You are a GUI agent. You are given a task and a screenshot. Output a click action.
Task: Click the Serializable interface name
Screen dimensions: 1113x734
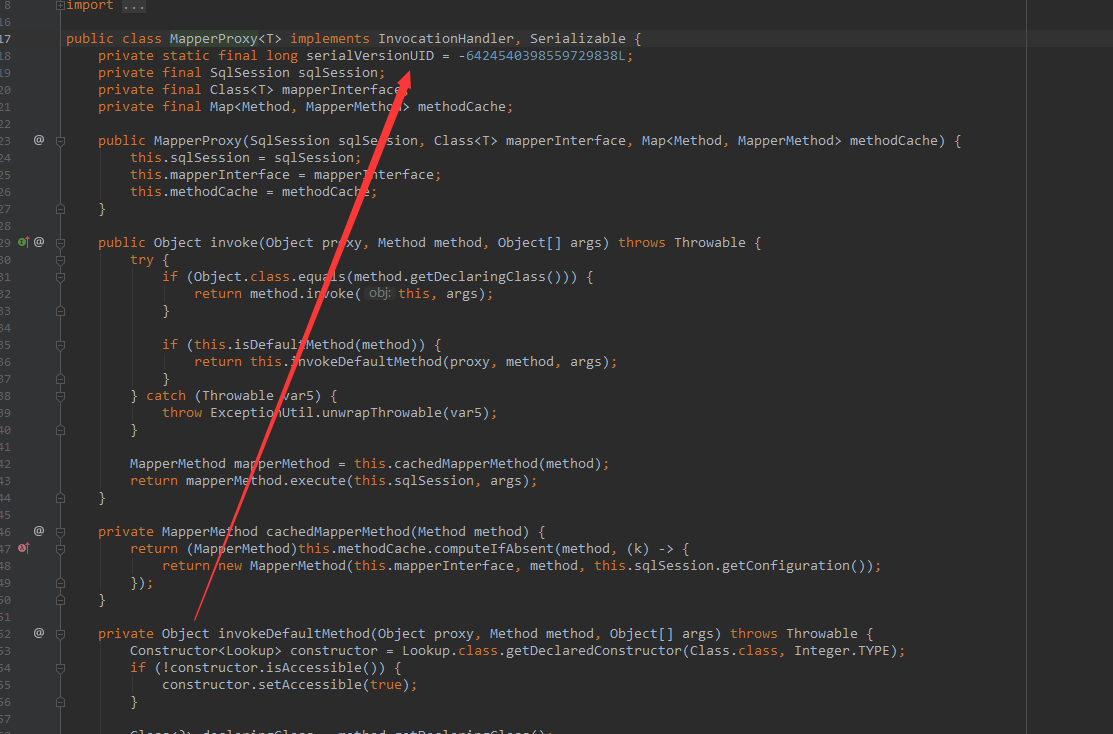click(x=578, y=38)
